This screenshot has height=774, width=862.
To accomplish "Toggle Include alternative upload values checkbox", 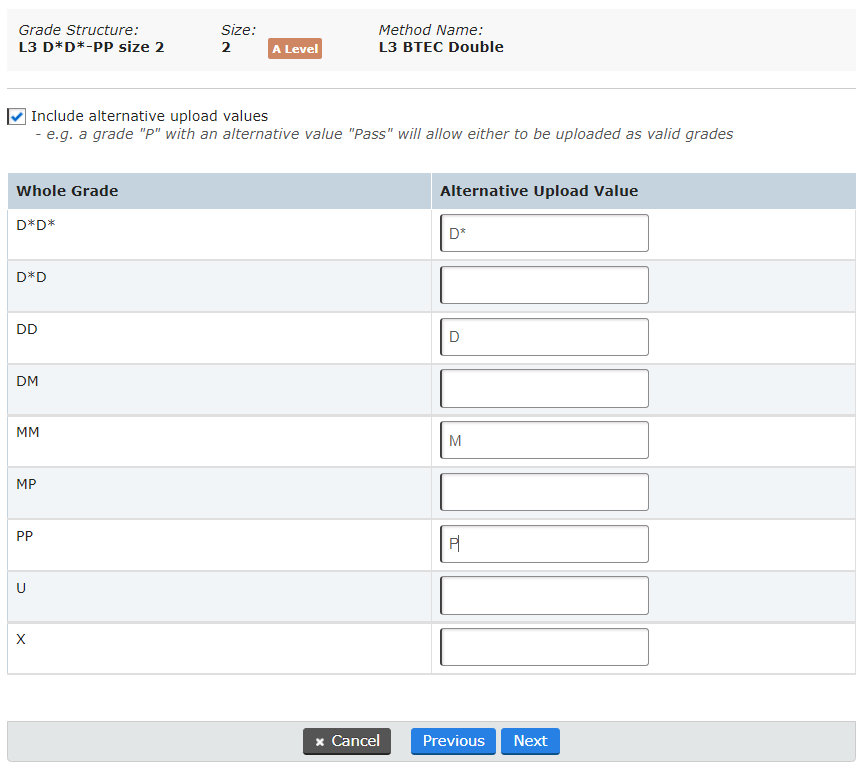I will [17, 116].
